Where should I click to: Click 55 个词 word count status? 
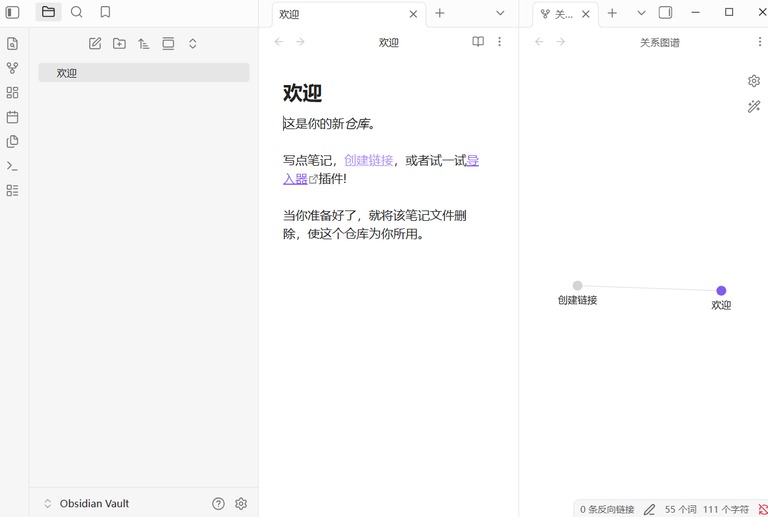680,510
